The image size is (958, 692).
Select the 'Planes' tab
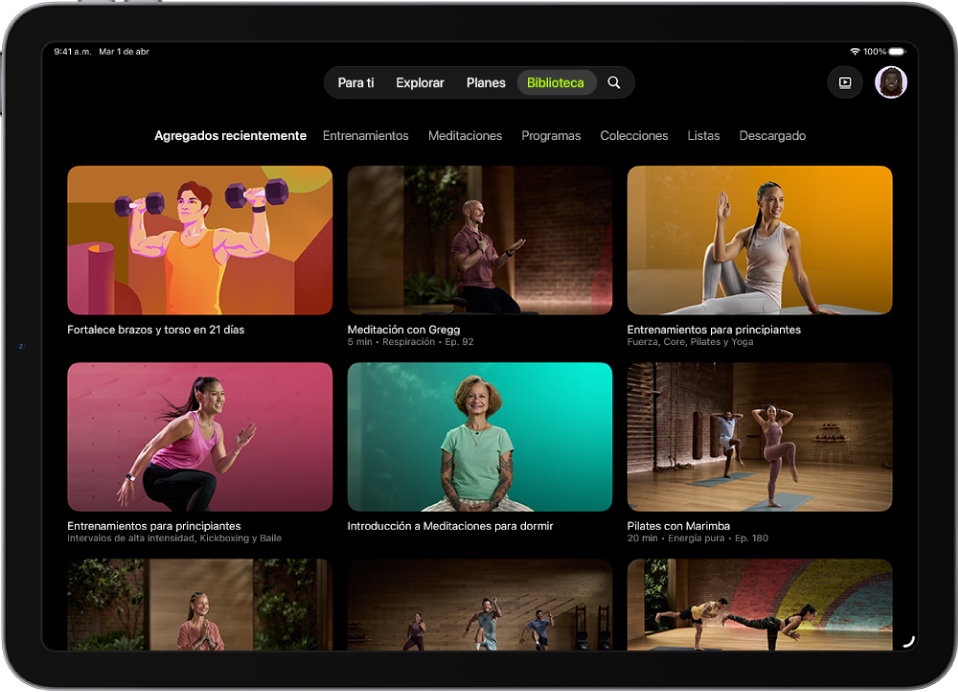[485, 83]
